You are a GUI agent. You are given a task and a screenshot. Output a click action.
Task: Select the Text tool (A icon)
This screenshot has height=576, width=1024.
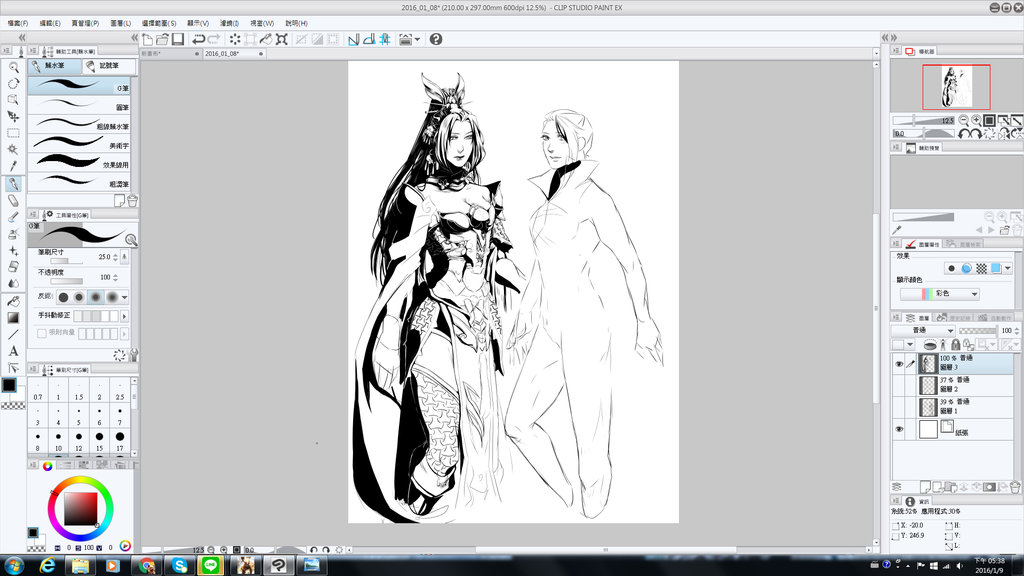(13, 351)
